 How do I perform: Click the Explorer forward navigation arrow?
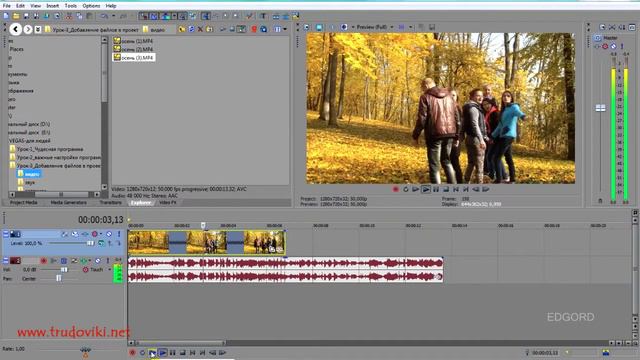click(x=28, y=29)
